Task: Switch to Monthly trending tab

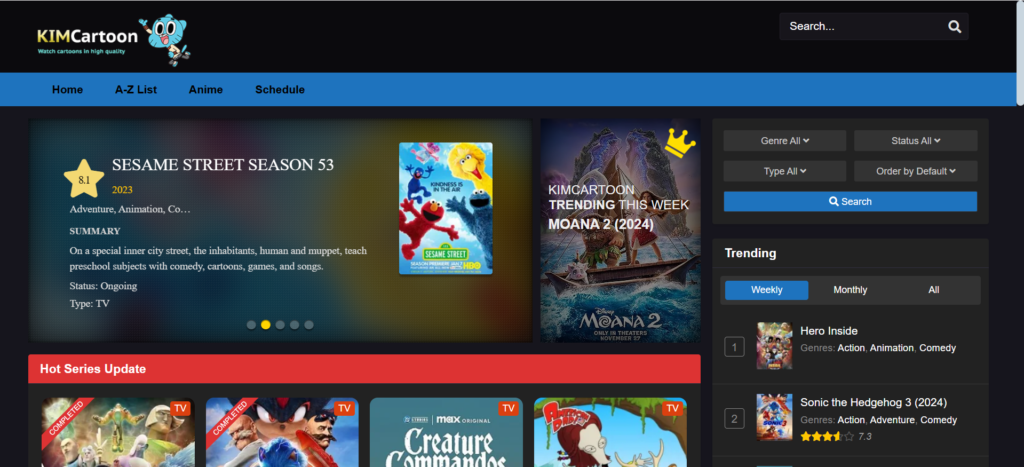Action: click(x=850, y=290)
